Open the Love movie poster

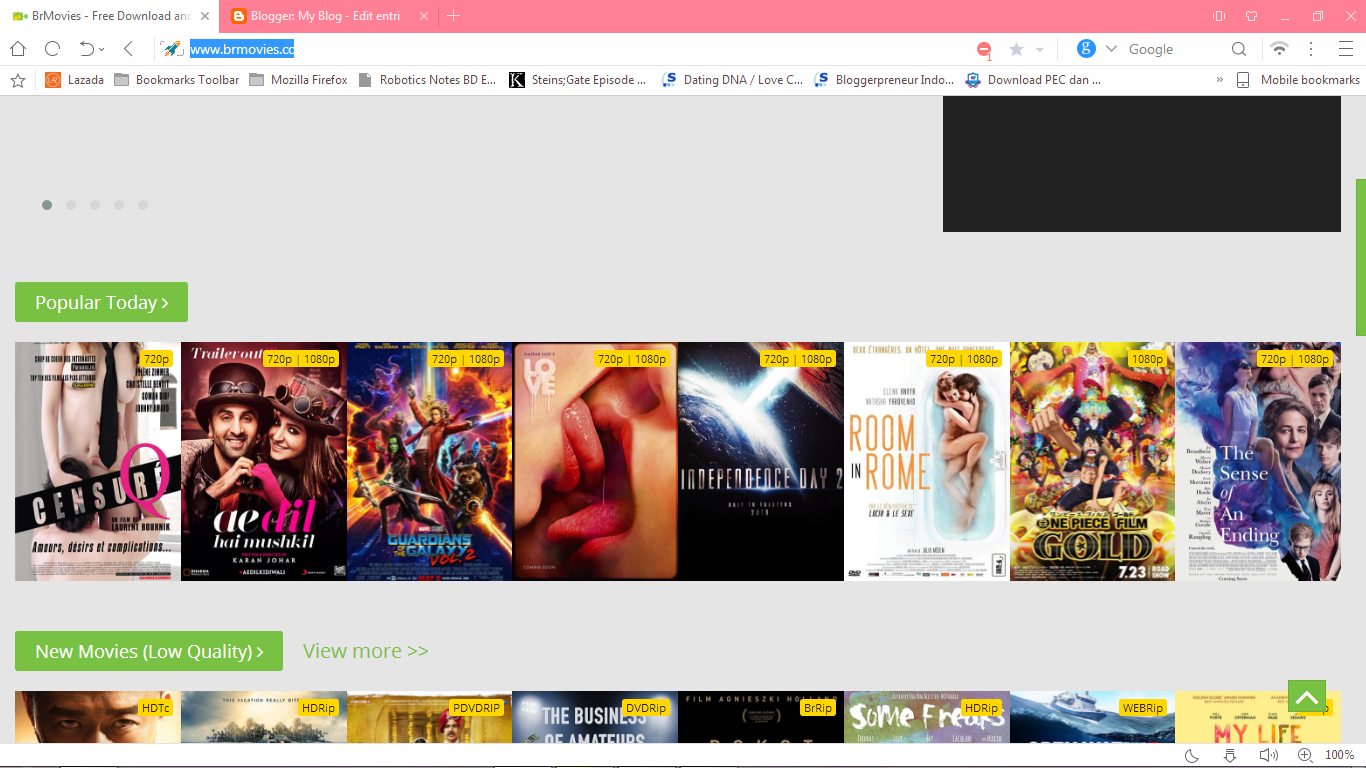[x=595, y=461]
